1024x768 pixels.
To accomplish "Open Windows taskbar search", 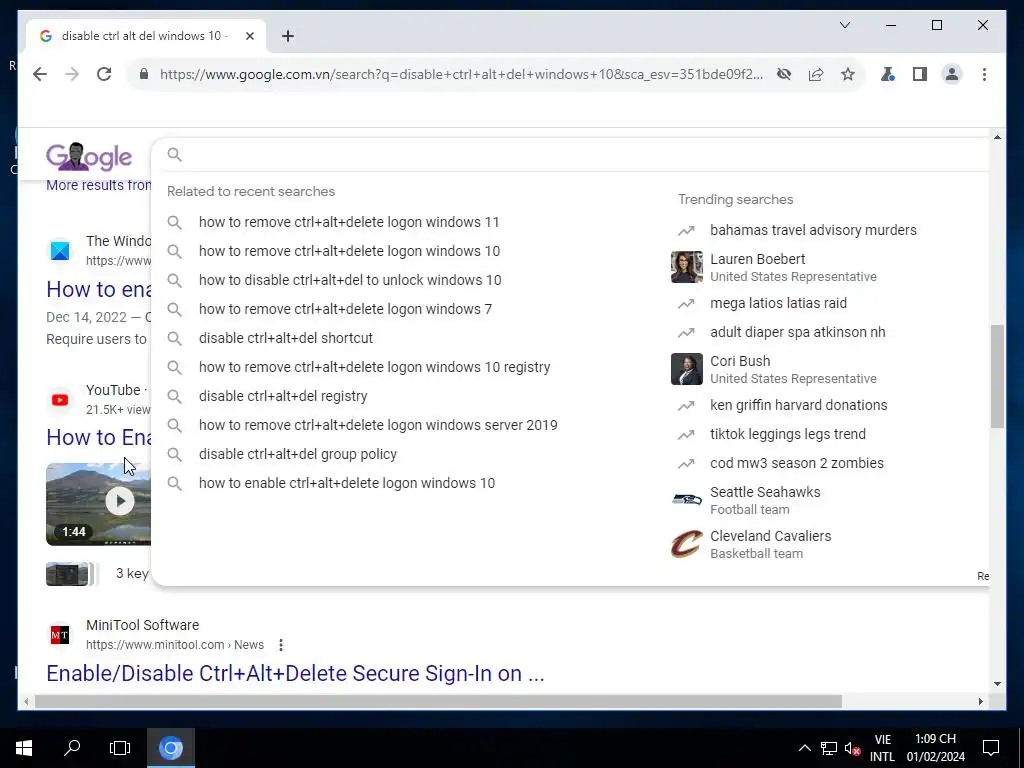I will [72, 748].
